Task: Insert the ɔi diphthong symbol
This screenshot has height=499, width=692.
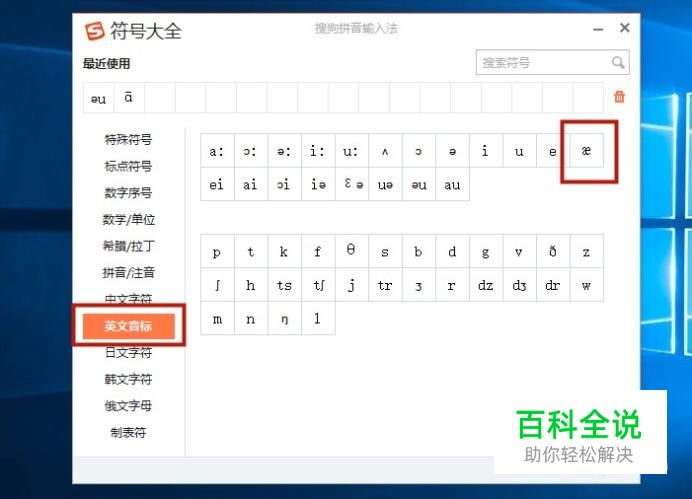Action: click(x=284, y=184)
